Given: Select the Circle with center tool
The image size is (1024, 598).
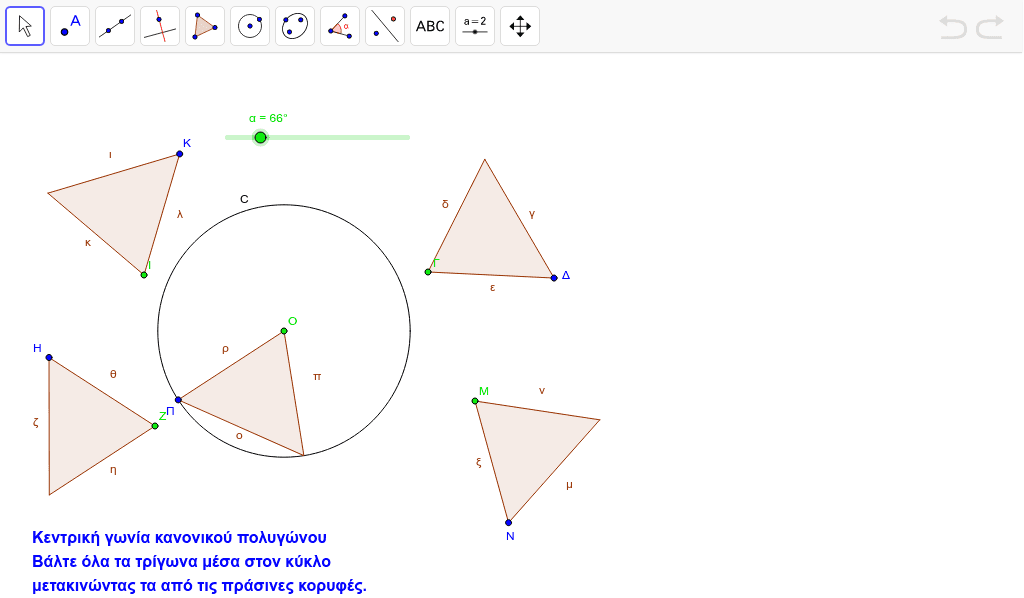Looking at the screenshot, I should coord(250,26).
